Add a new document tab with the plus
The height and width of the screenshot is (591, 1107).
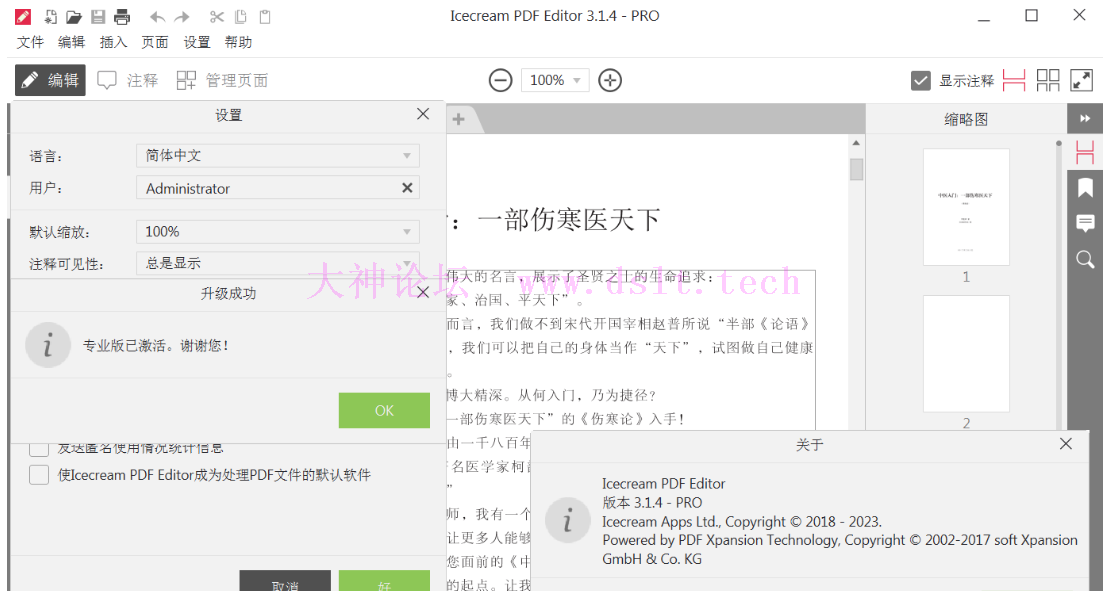click(x=459, y=119)
